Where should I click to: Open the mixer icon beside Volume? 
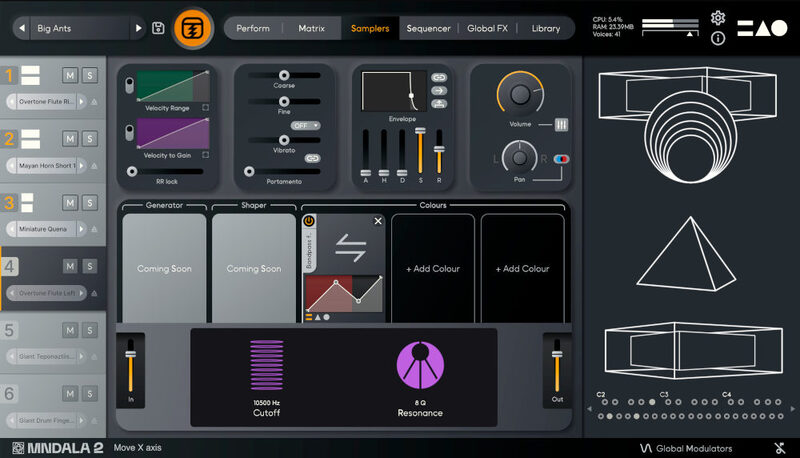pos(561,124)
